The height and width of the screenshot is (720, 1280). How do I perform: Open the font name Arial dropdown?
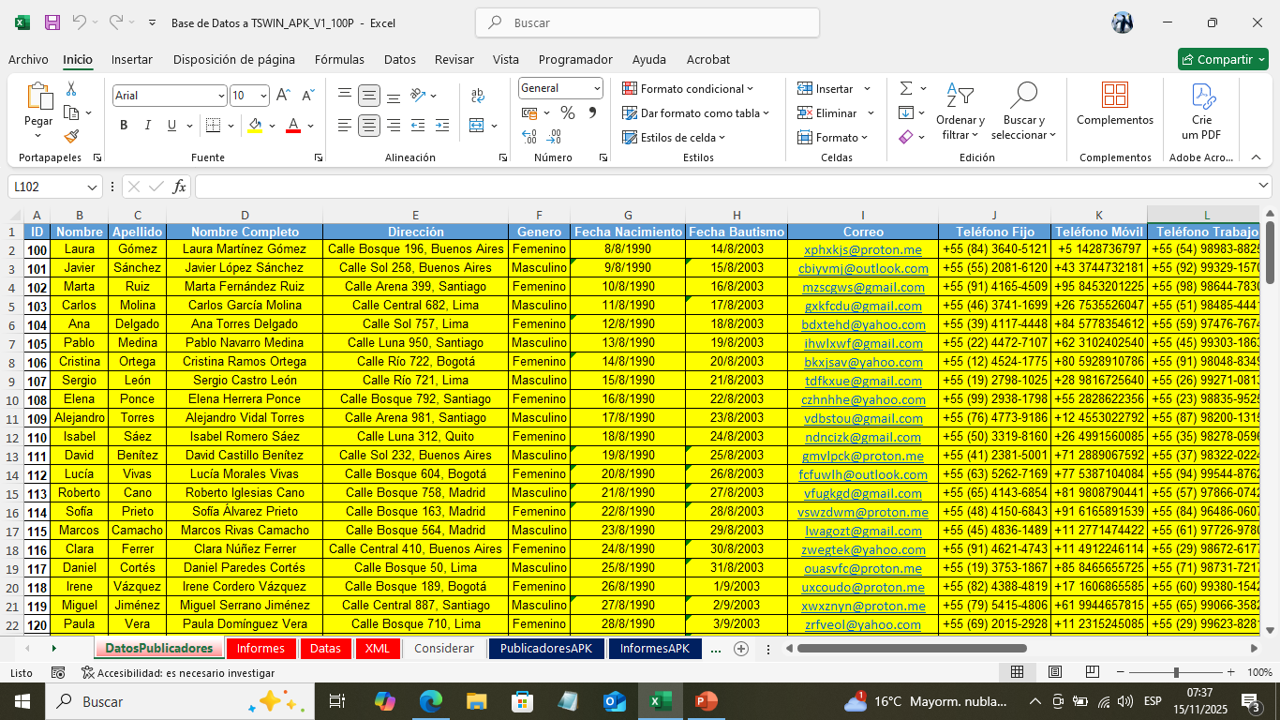221,96
